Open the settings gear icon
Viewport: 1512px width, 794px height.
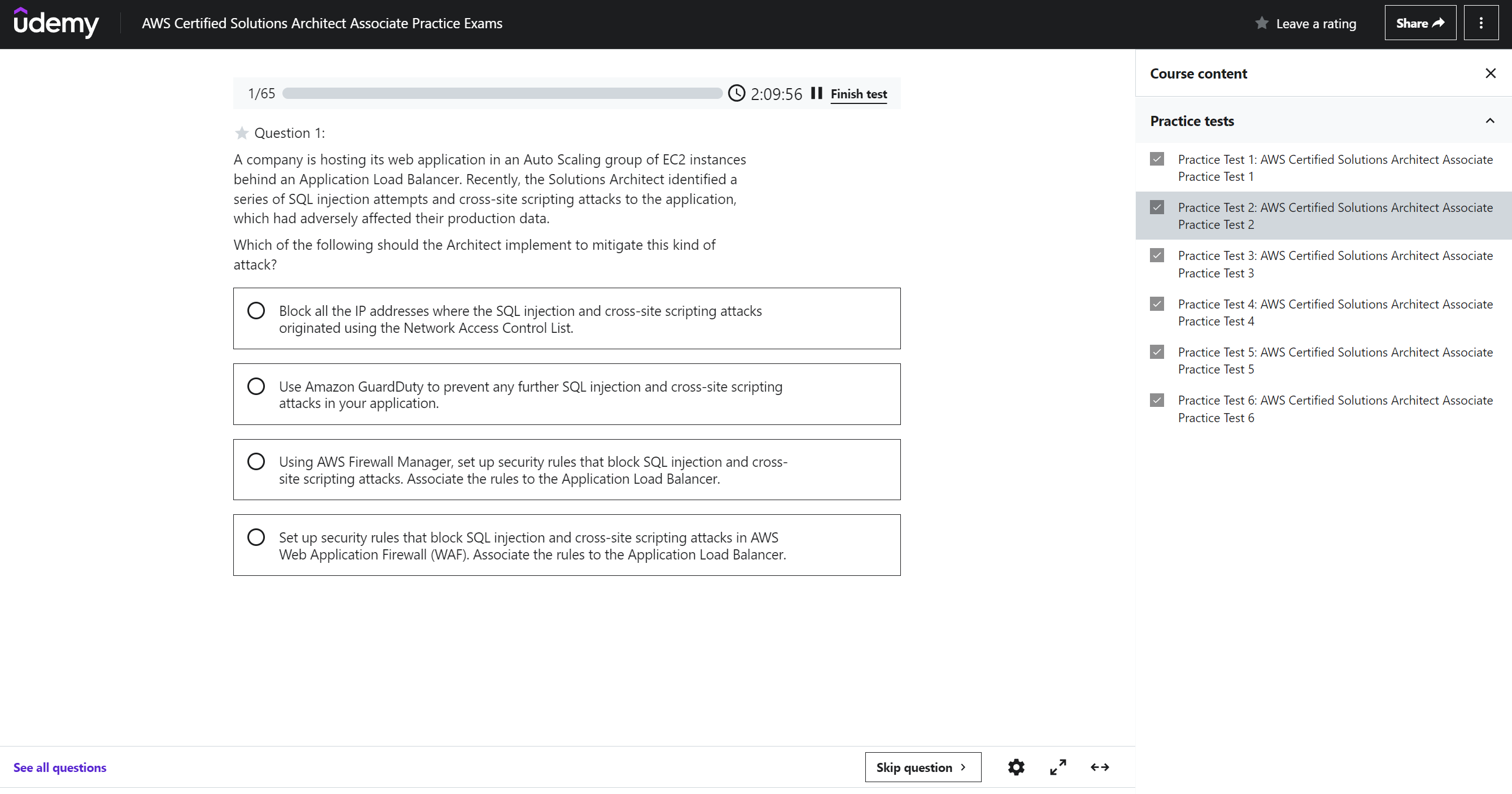[x=1016, y=767]
